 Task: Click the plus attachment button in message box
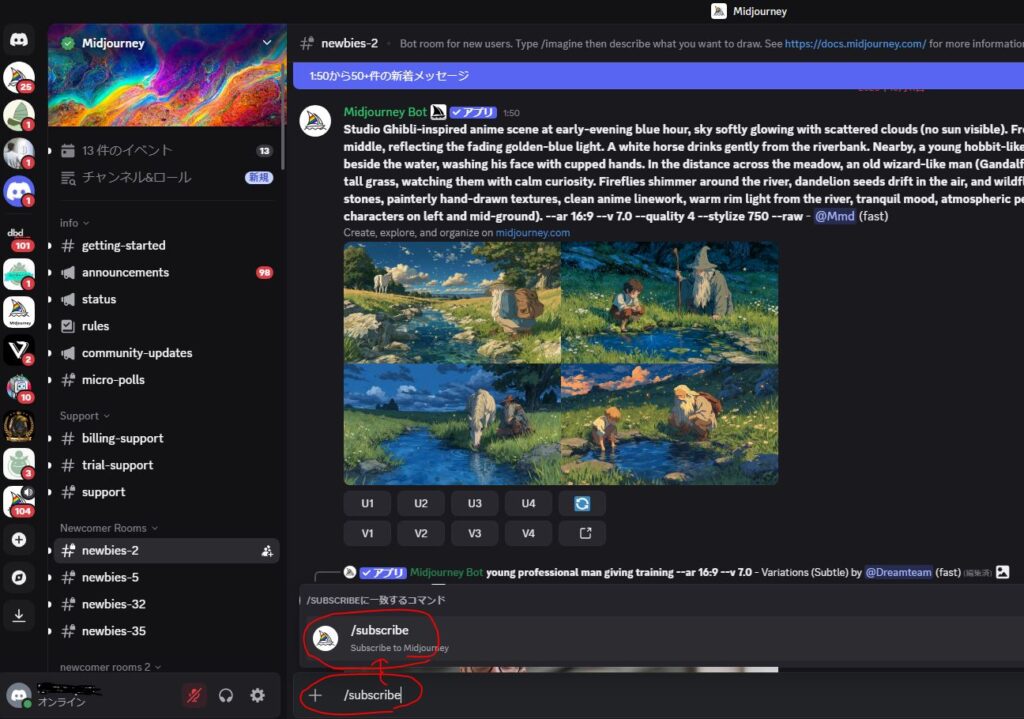click(x=316, y=695)
